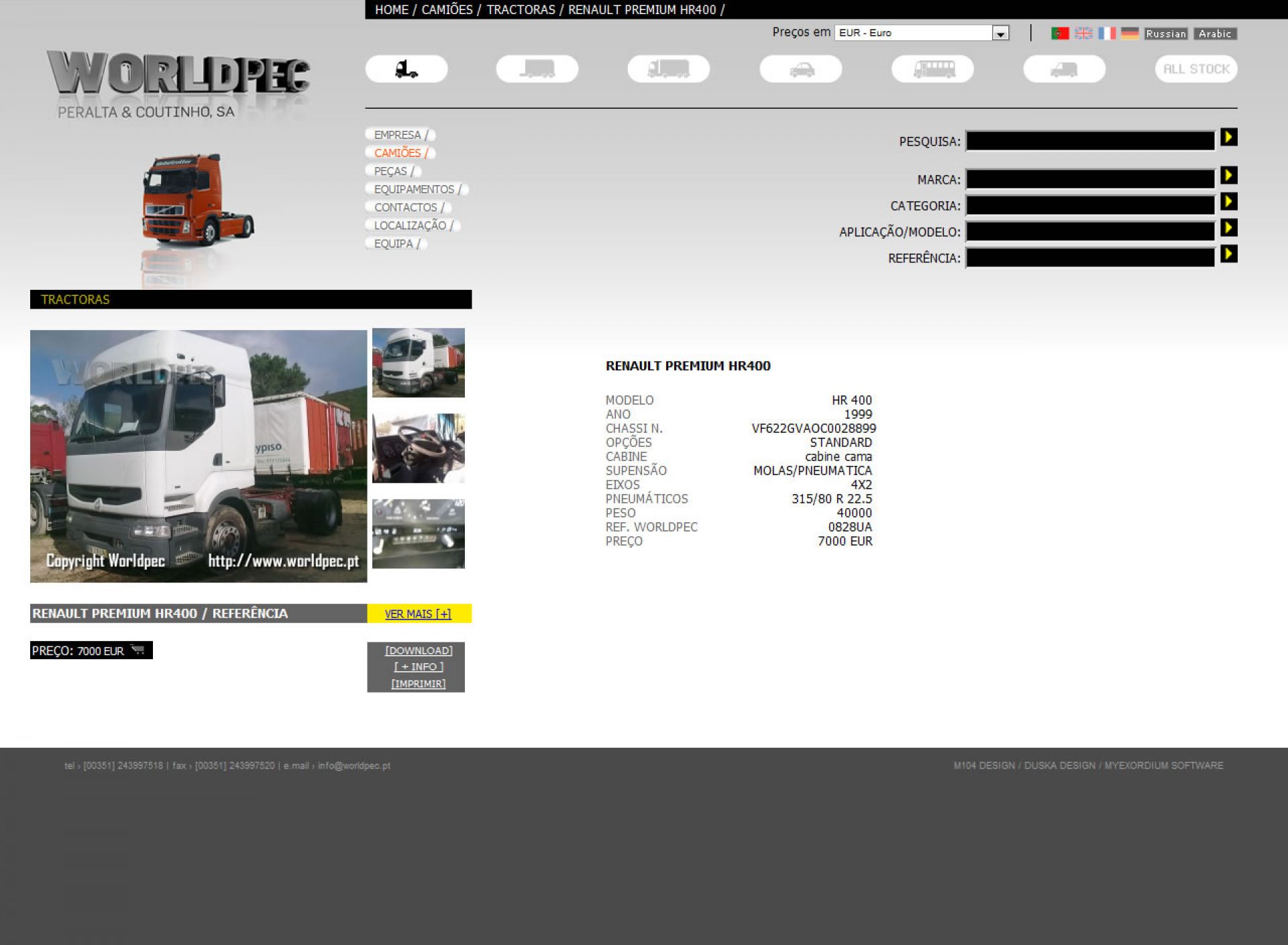This screenshot has width=1288, height=945.
Task: Click the [DOWNLOAD] link
Action: (418, 650)
